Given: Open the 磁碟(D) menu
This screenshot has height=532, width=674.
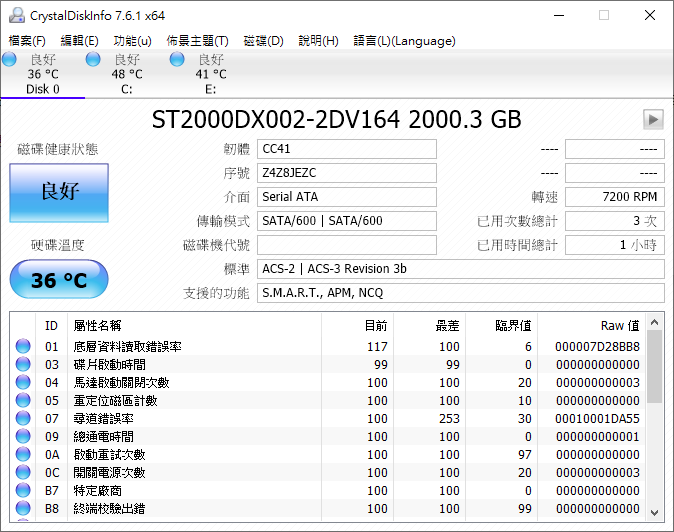Looking at the screenshot, I should (x=263, y=41).
